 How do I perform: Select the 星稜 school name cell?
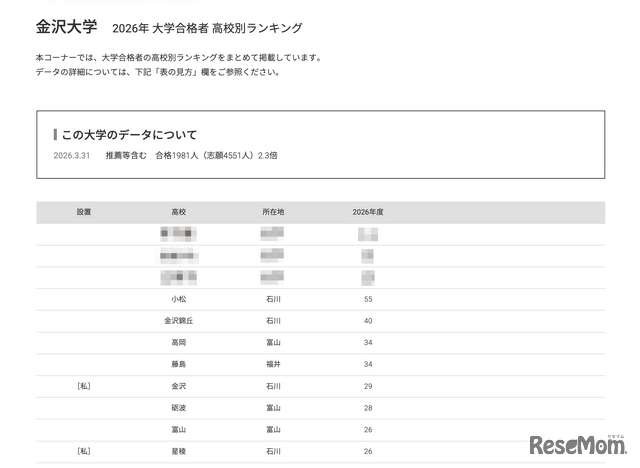pos(179,451)
